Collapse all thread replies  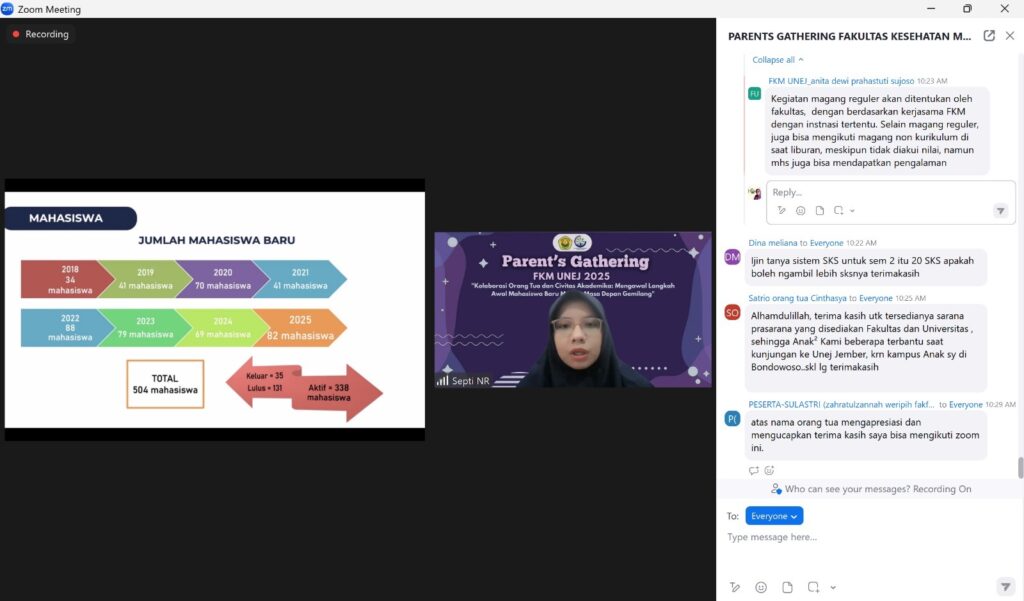point(778,60)
